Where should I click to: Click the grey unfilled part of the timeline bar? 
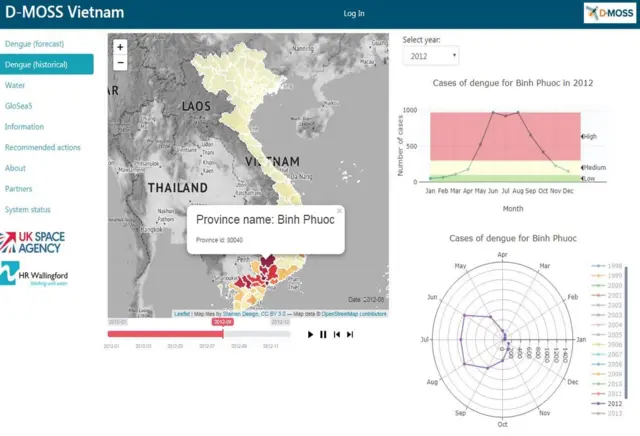(257, 334)
